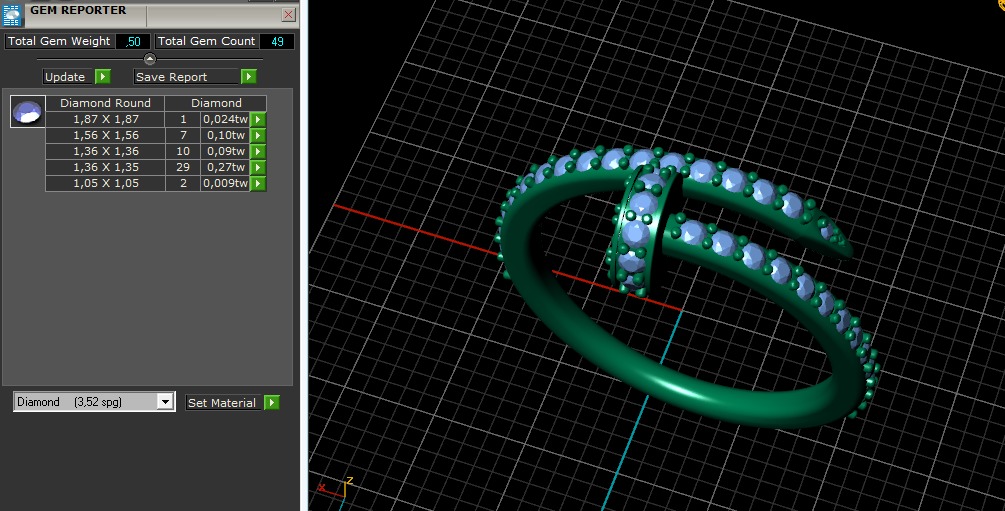The image size is (1005, 511).
Task: Select the 1,36 X 1,36 size cell
Action: (105, 151)
